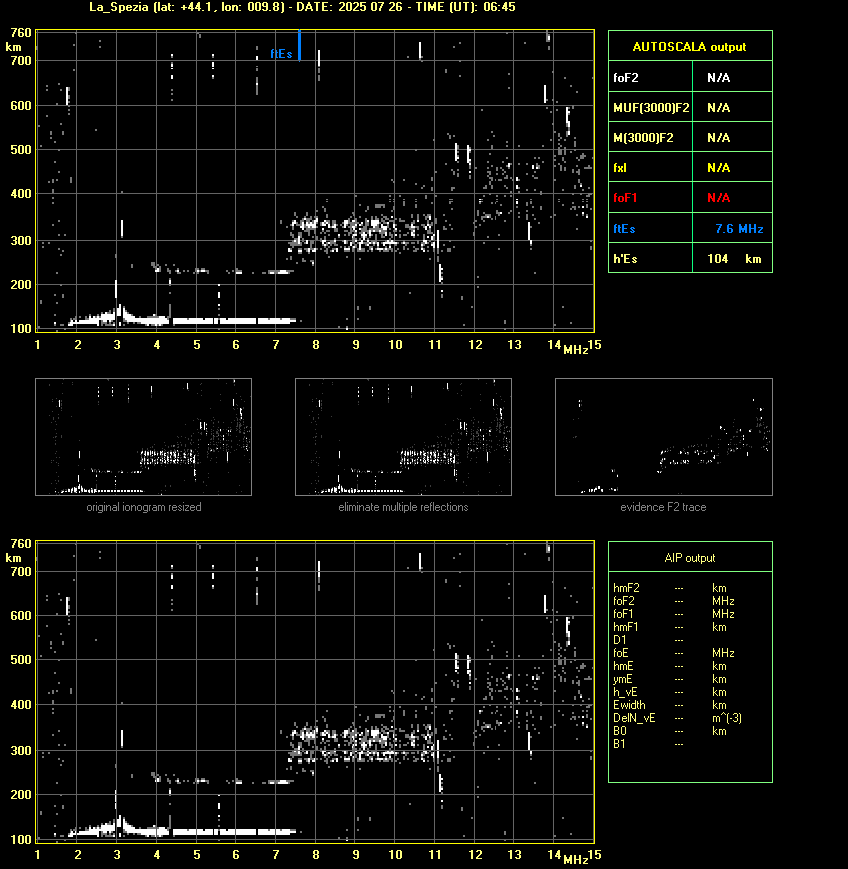Image resolution: width=848 pixels, height=869 pixels.
Task: Select the fxI label in AUTOSCALA table
Action: [620, 167]
